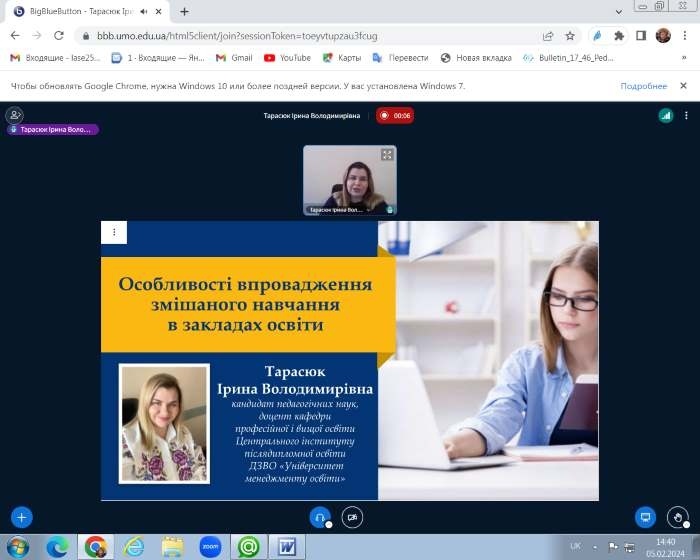The image size is (700, 560).
Task: Toggle the users list panel icon
Action: 14,115
